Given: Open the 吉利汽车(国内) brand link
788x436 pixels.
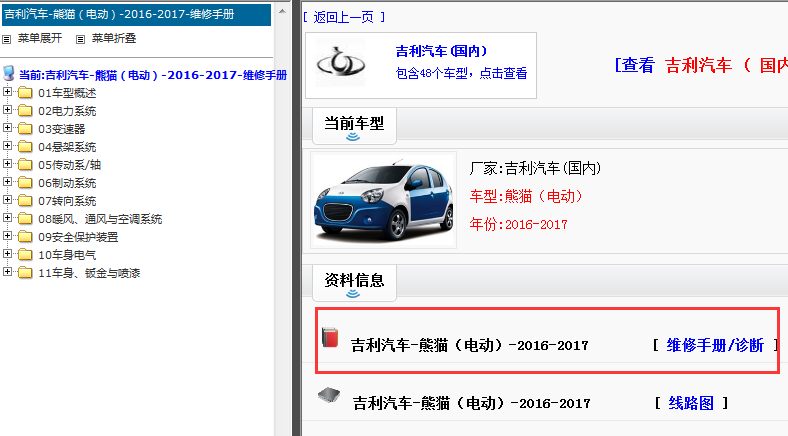Looking at the screenshot, I should click(x=441, y=51).
